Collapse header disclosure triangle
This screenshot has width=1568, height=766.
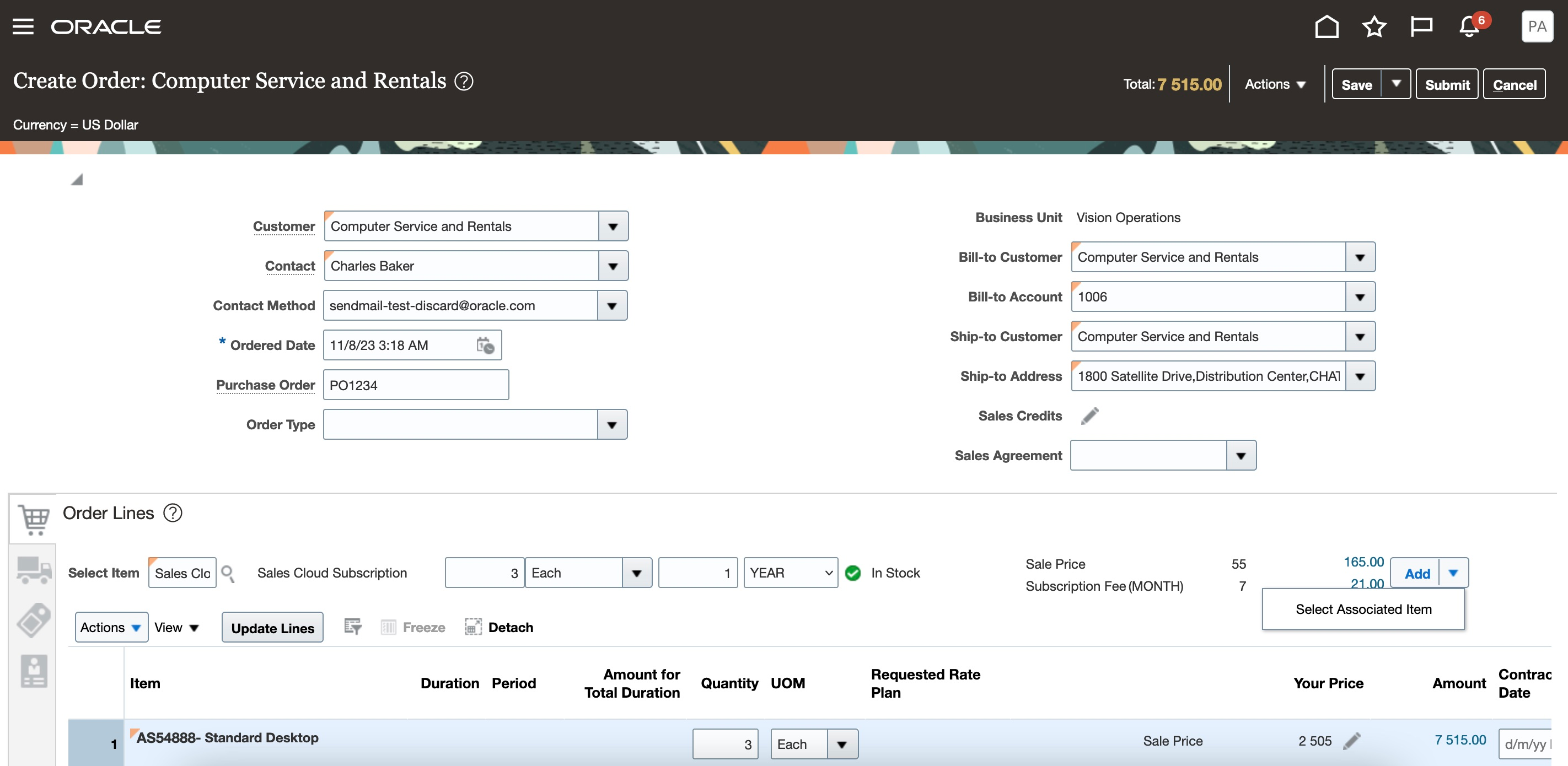pyautogui.click(x=77, y=180)
